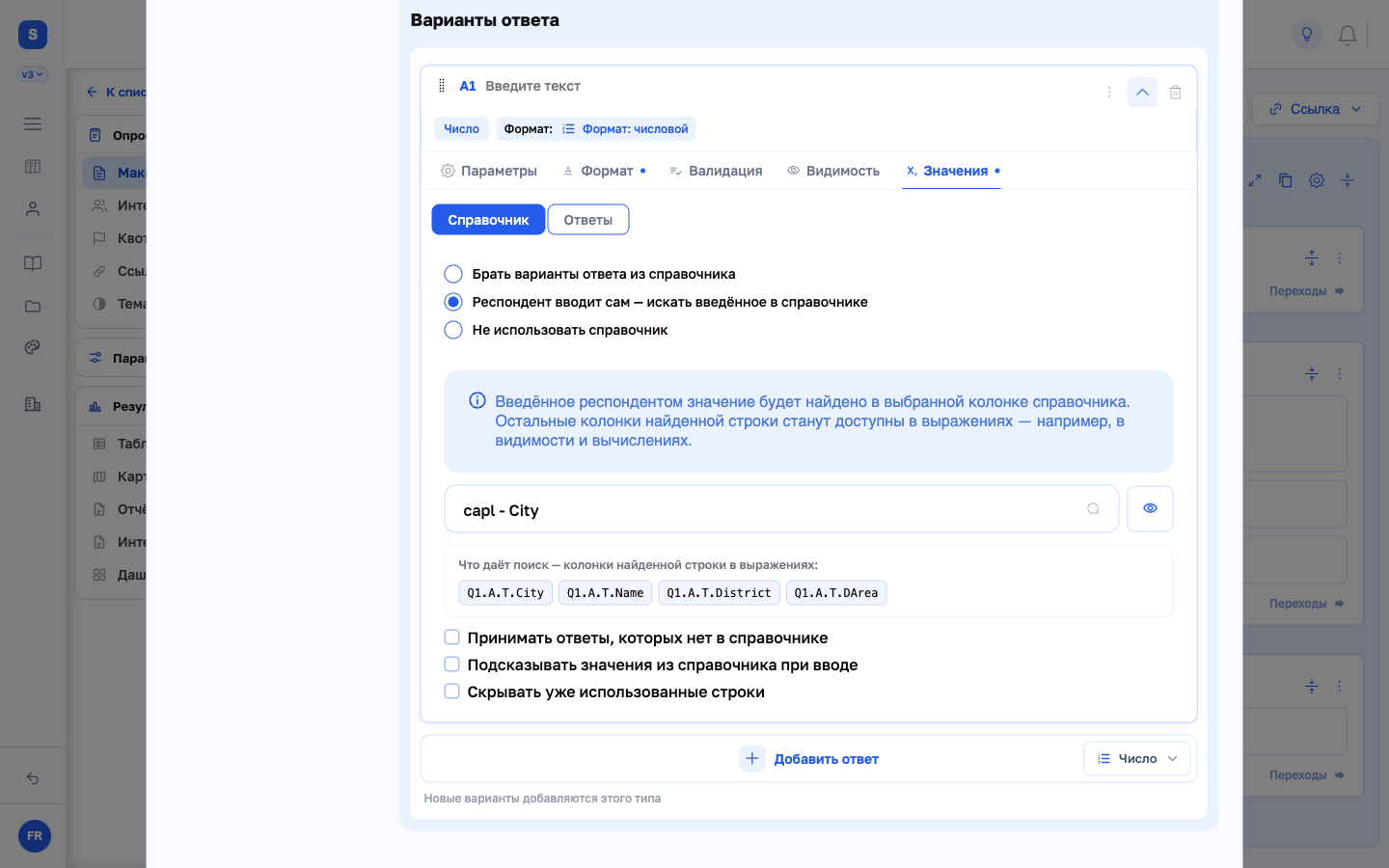Click the lightbulb hints icon

pos(1307,35)
